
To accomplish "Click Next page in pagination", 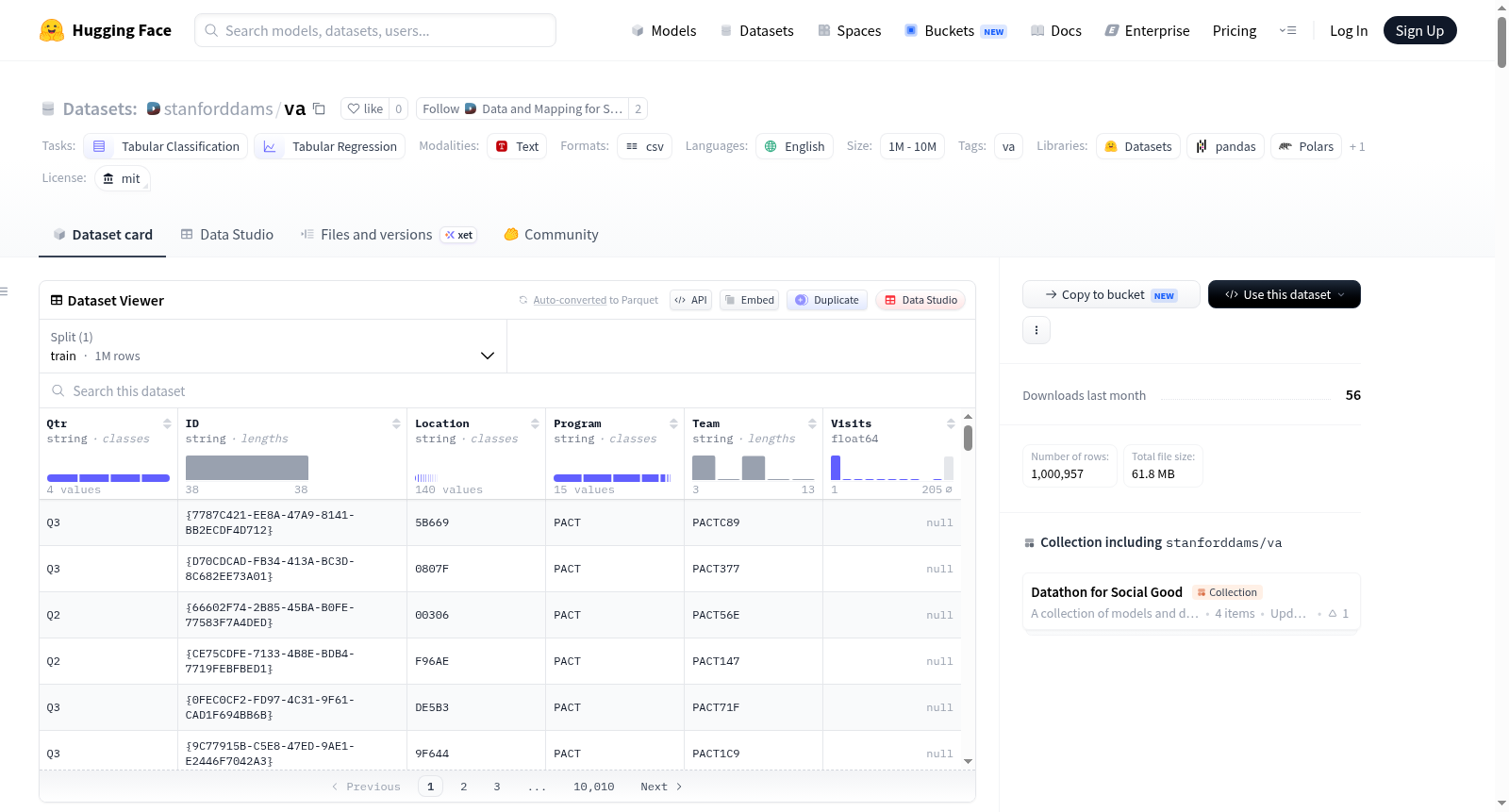I will 661,787.
